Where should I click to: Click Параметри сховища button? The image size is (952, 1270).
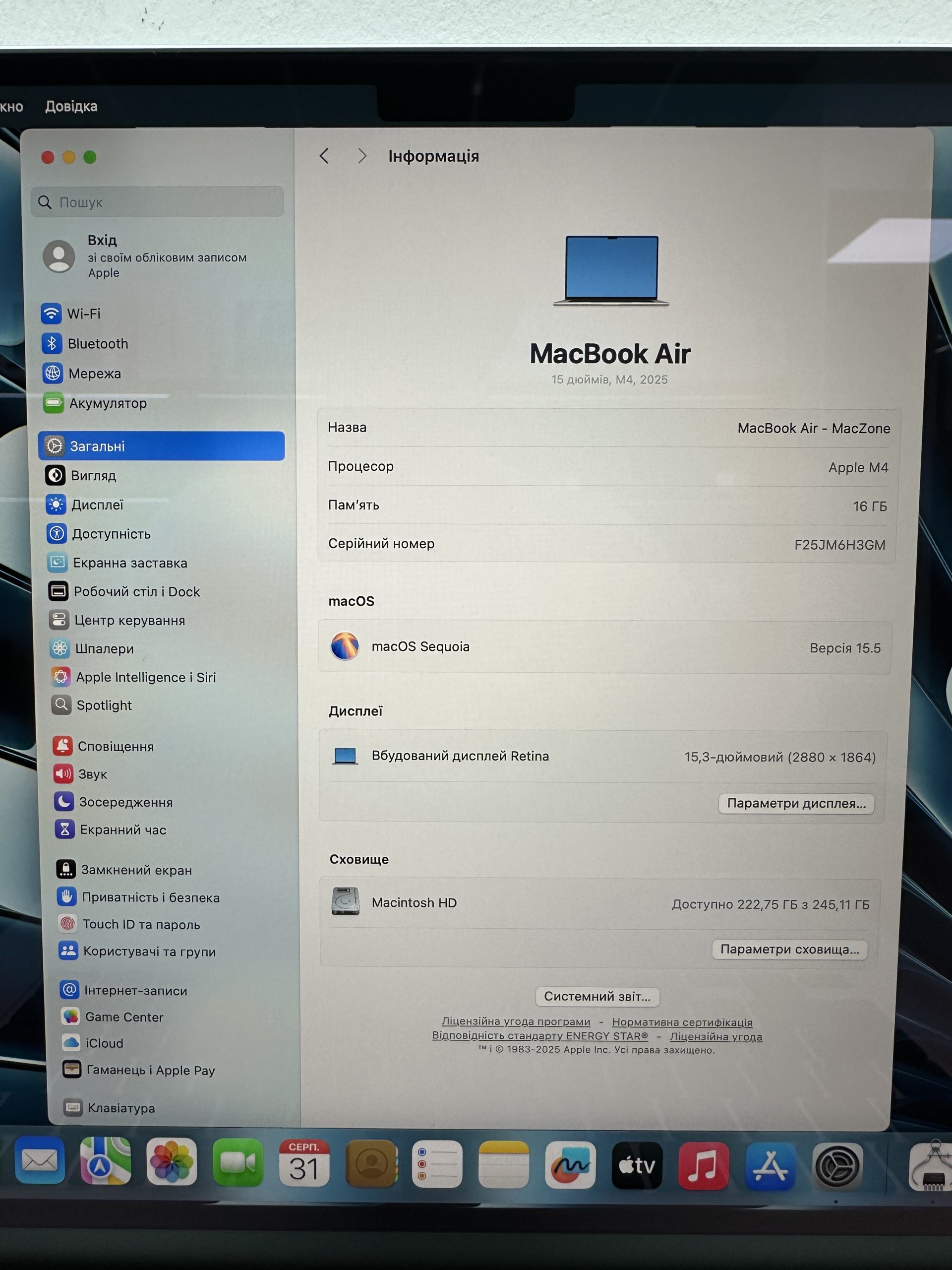789,949
